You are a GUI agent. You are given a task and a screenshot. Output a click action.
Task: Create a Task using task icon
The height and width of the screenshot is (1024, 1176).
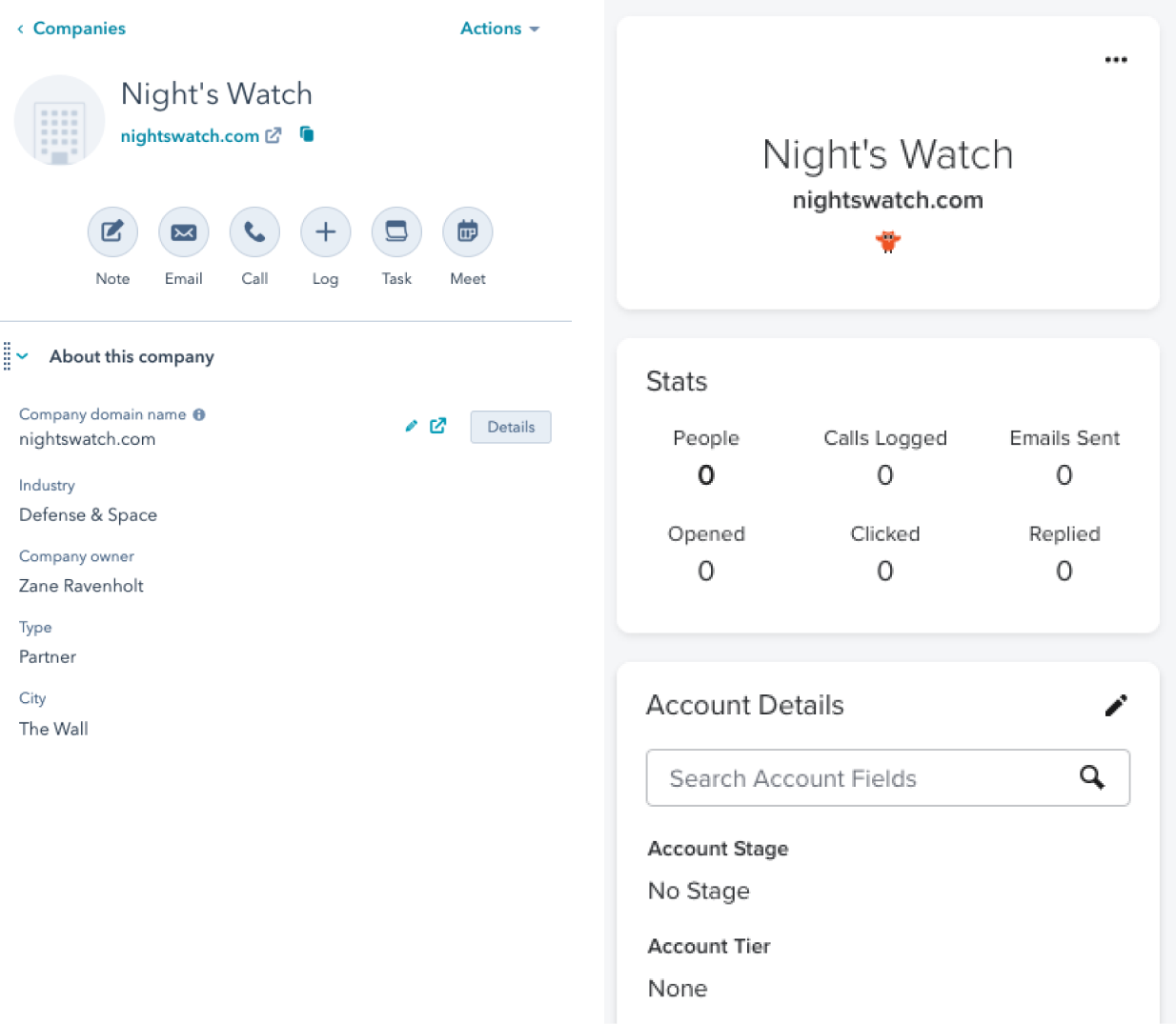tap(396, 231)
